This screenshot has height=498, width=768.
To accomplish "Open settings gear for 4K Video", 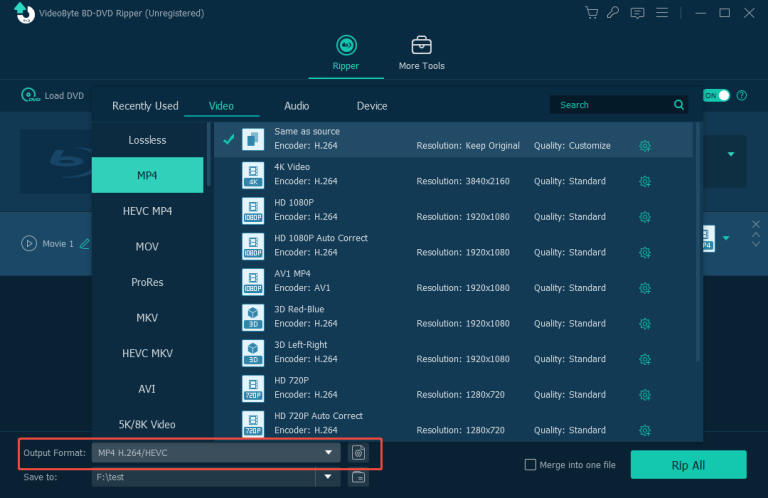I will (x=645, y=182).
